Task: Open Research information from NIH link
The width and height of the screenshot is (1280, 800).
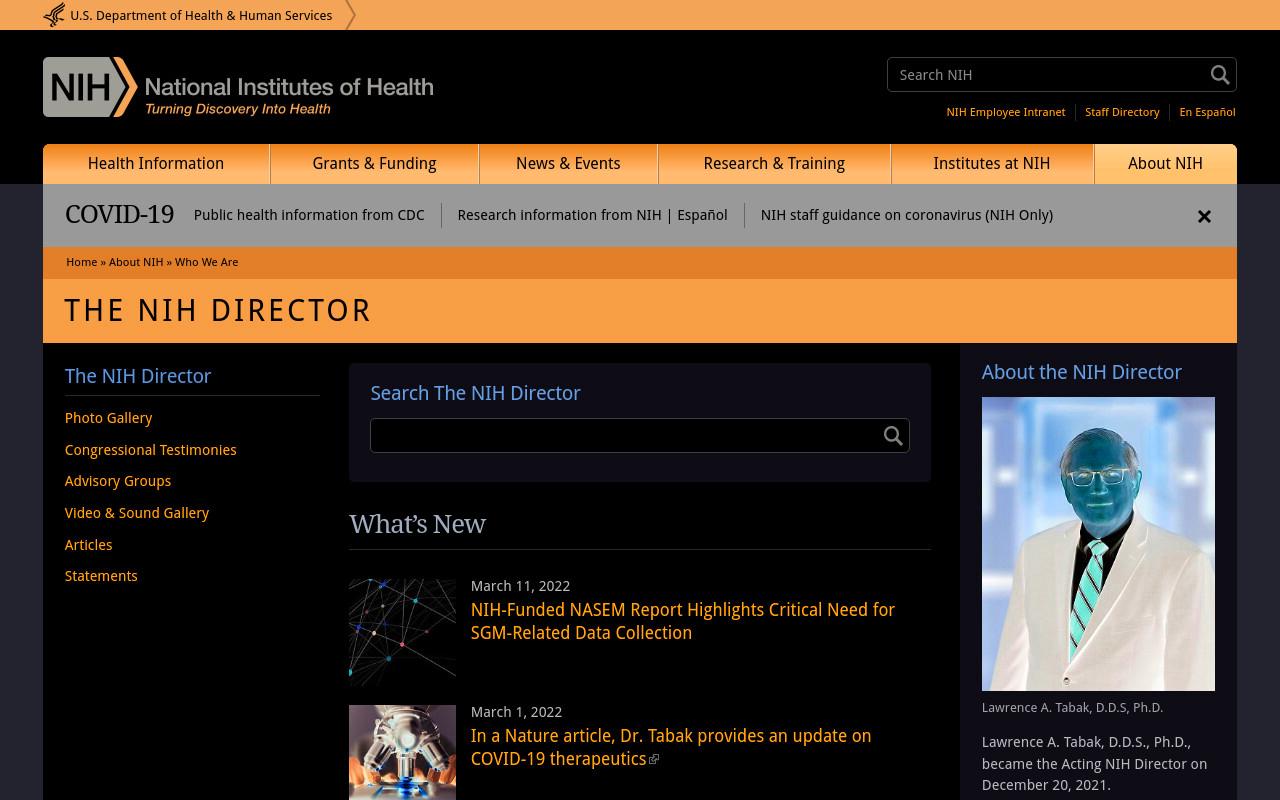Action: click(559, 215)
